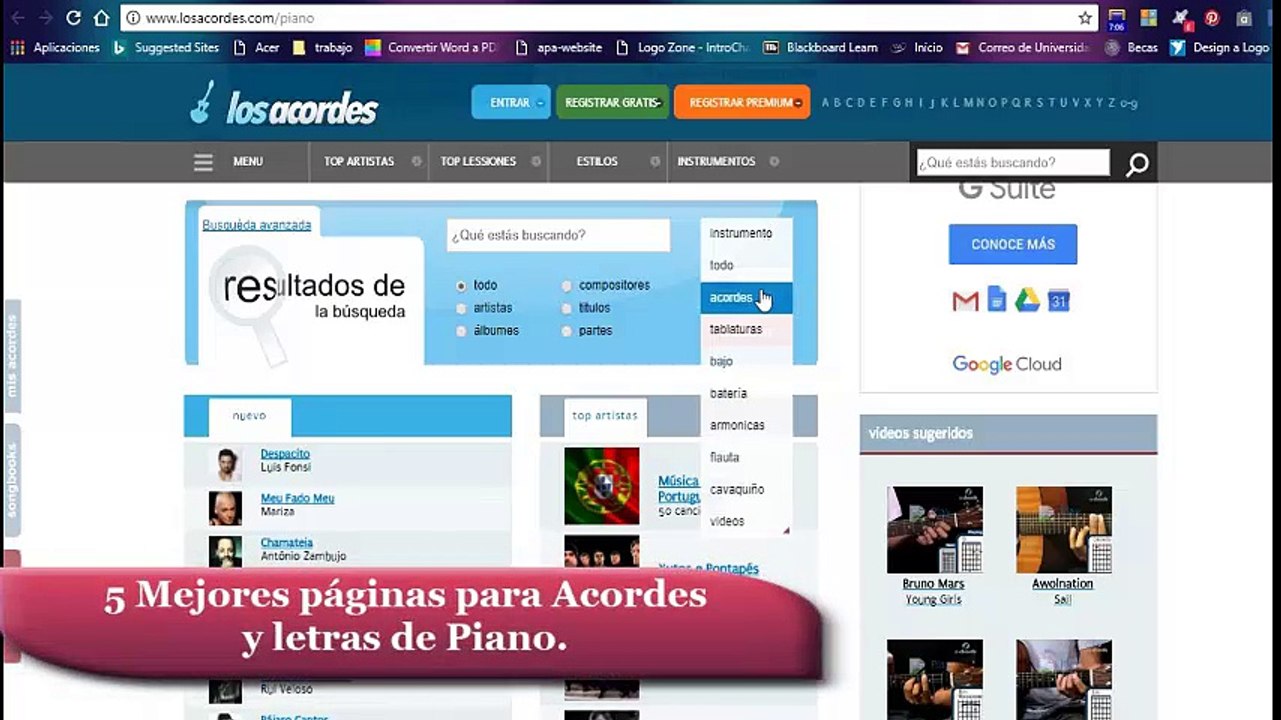1281x720 pixels.
Task: Expand the ENTRAR dropdown button
Action: pyautogui.click(x=511, y=102)
